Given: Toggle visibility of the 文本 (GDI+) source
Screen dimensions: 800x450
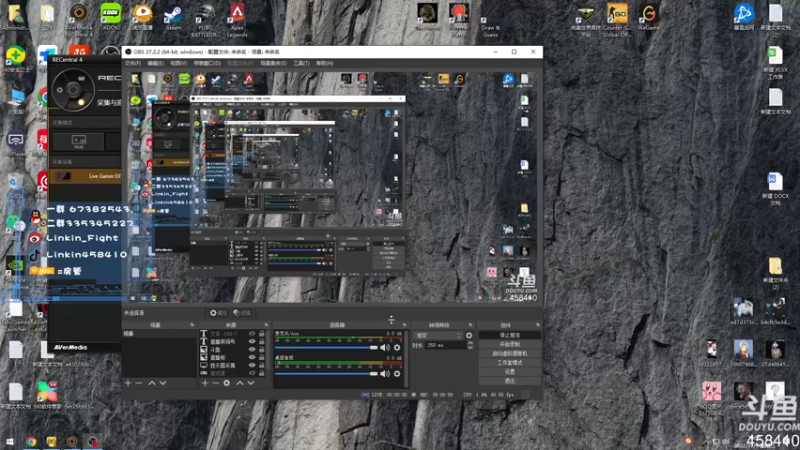Looking at the screenshot, I should 252,334.
